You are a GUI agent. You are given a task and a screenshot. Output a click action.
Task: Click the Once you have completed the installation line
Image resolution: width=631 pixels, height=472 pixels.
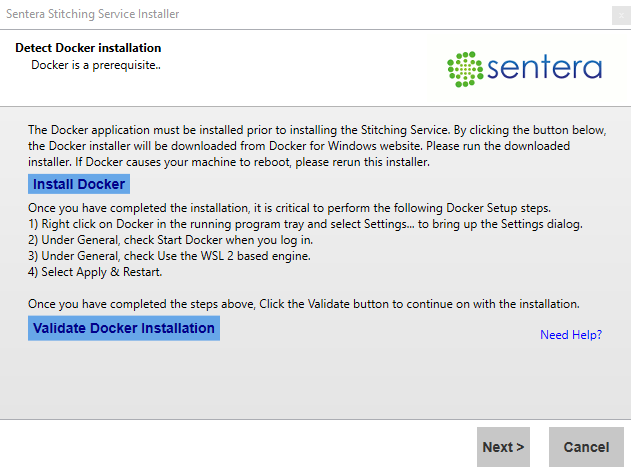click(x=289, y=208)
